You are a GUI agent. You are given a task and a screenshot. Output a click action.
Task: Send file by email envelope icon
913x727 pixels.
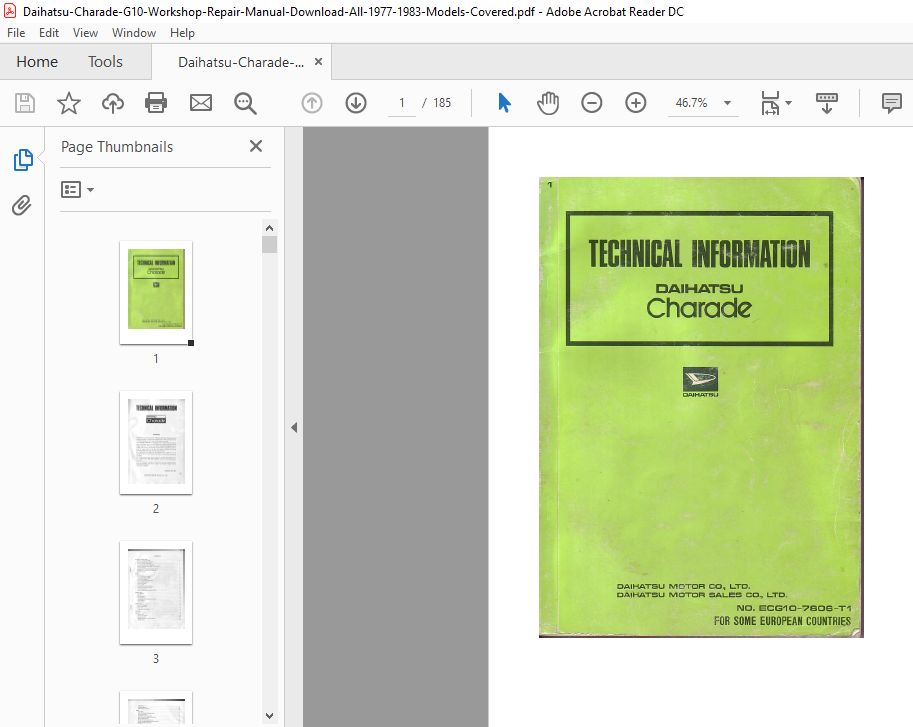[x=201, y=103]
